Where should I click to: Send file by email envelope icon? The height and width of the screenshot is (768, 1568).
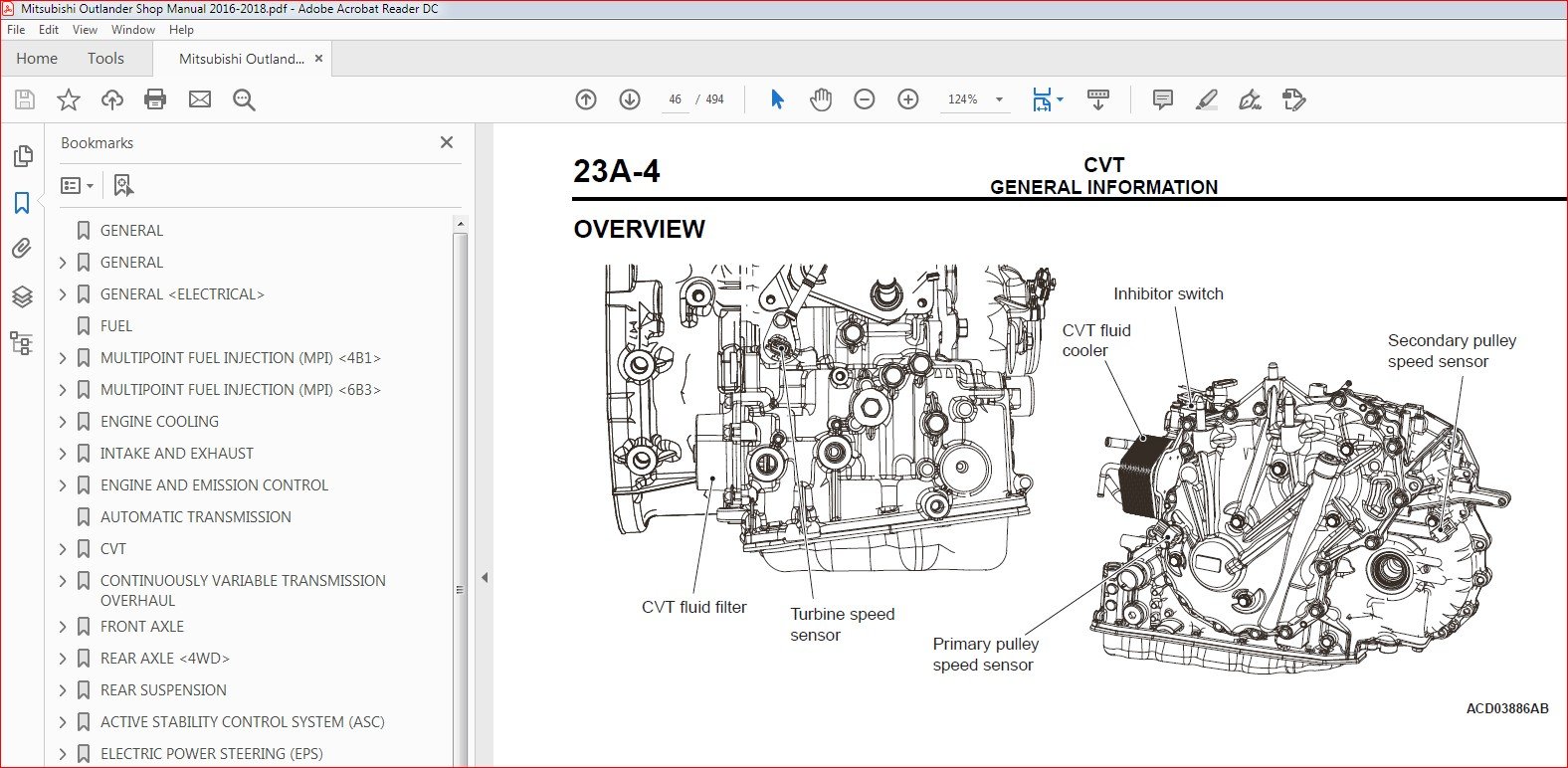coord(200,99)
